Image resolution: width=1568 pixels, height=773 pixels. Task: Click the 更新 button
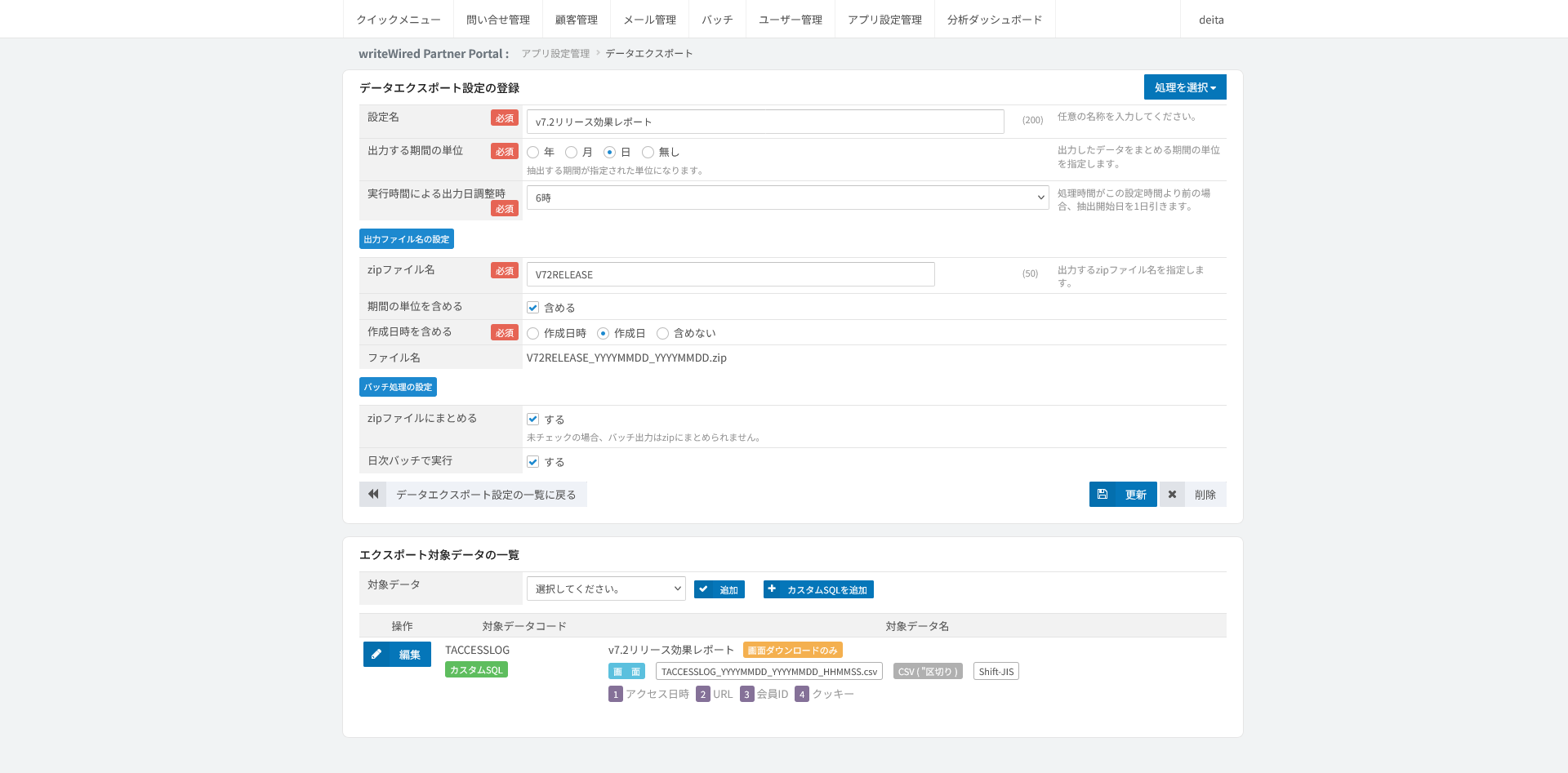pos(1123,494)
